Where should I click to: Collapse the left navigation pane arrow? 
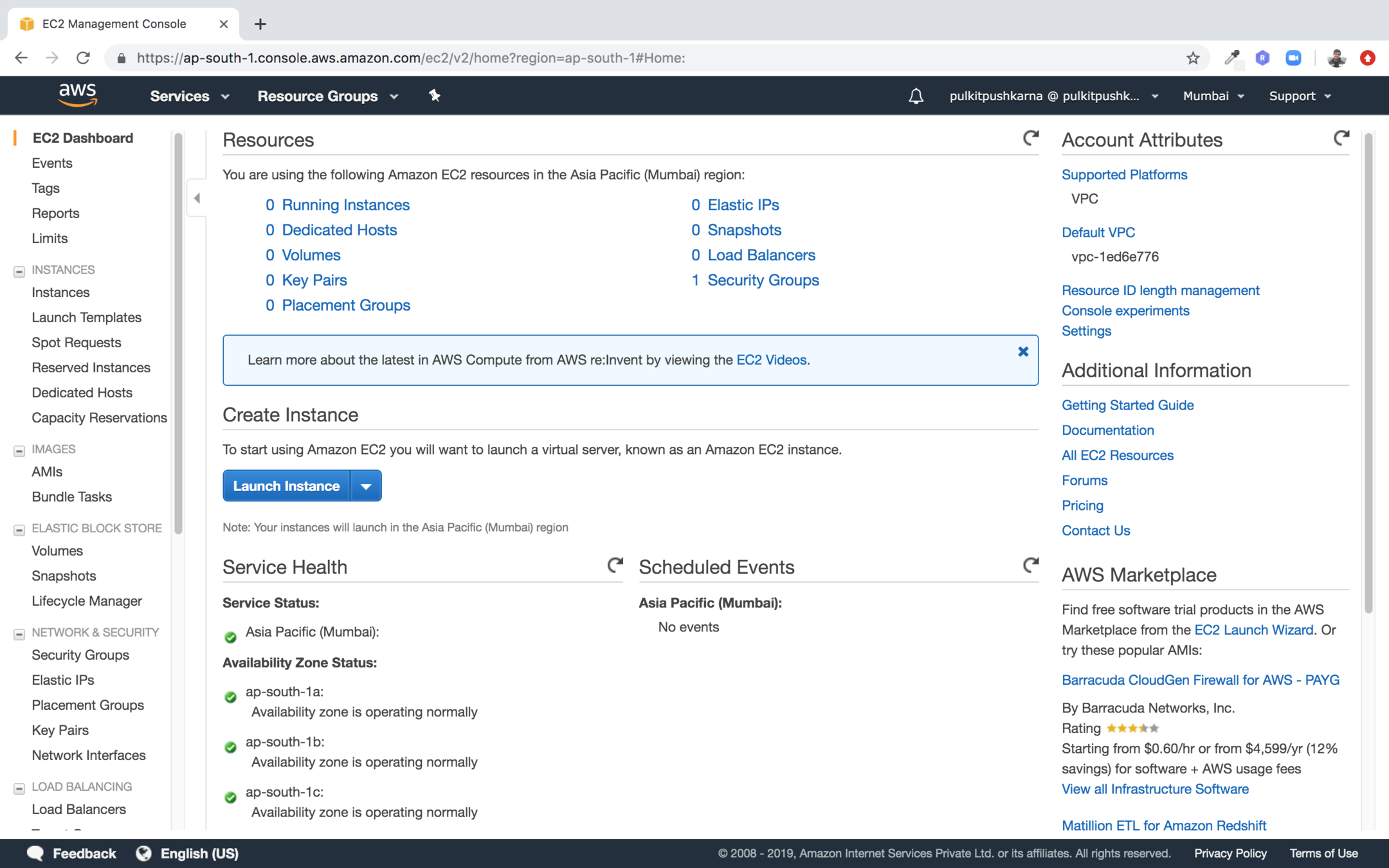197,198
